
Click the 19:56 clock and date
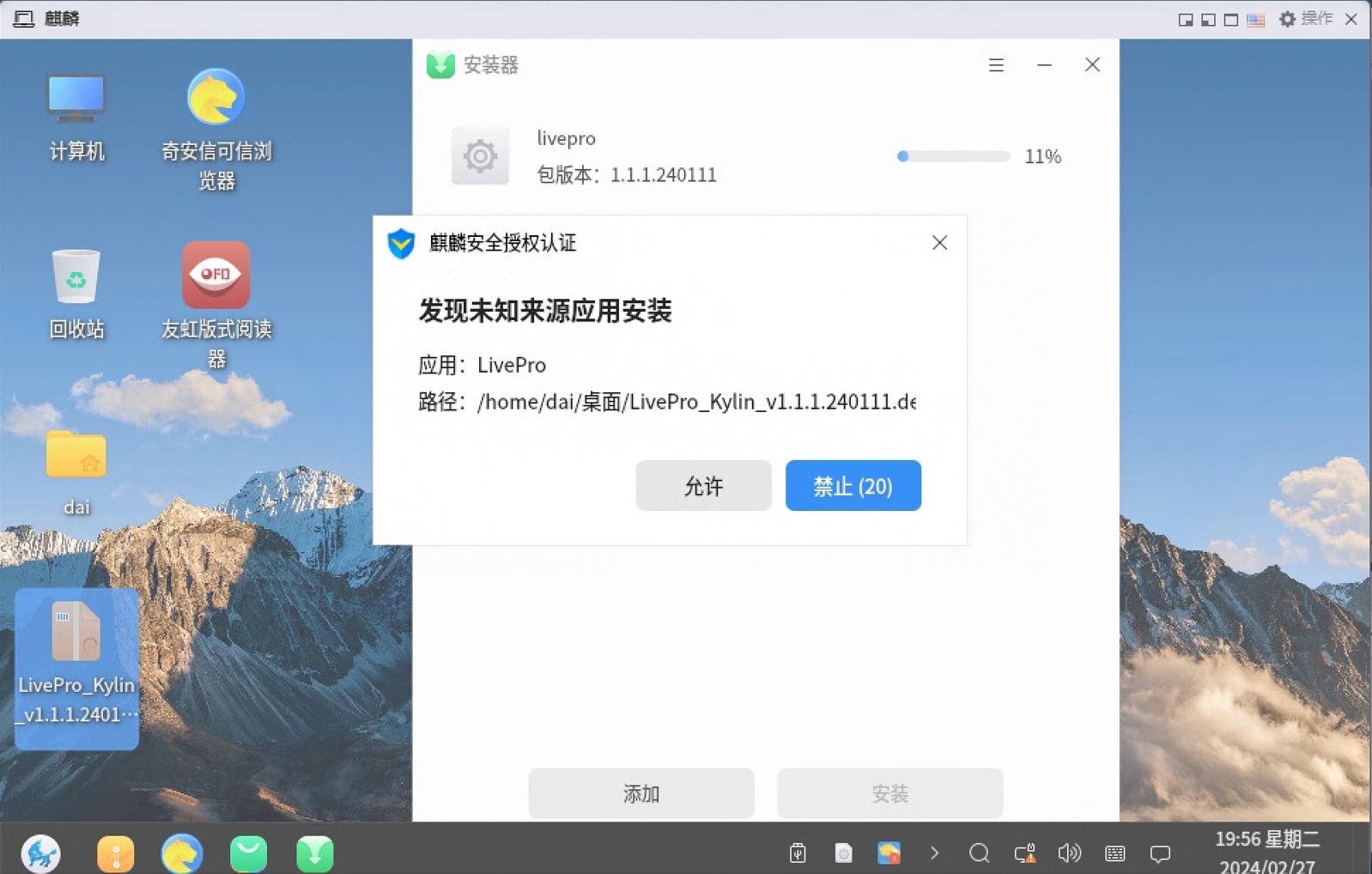click(x=1267, y=852)
